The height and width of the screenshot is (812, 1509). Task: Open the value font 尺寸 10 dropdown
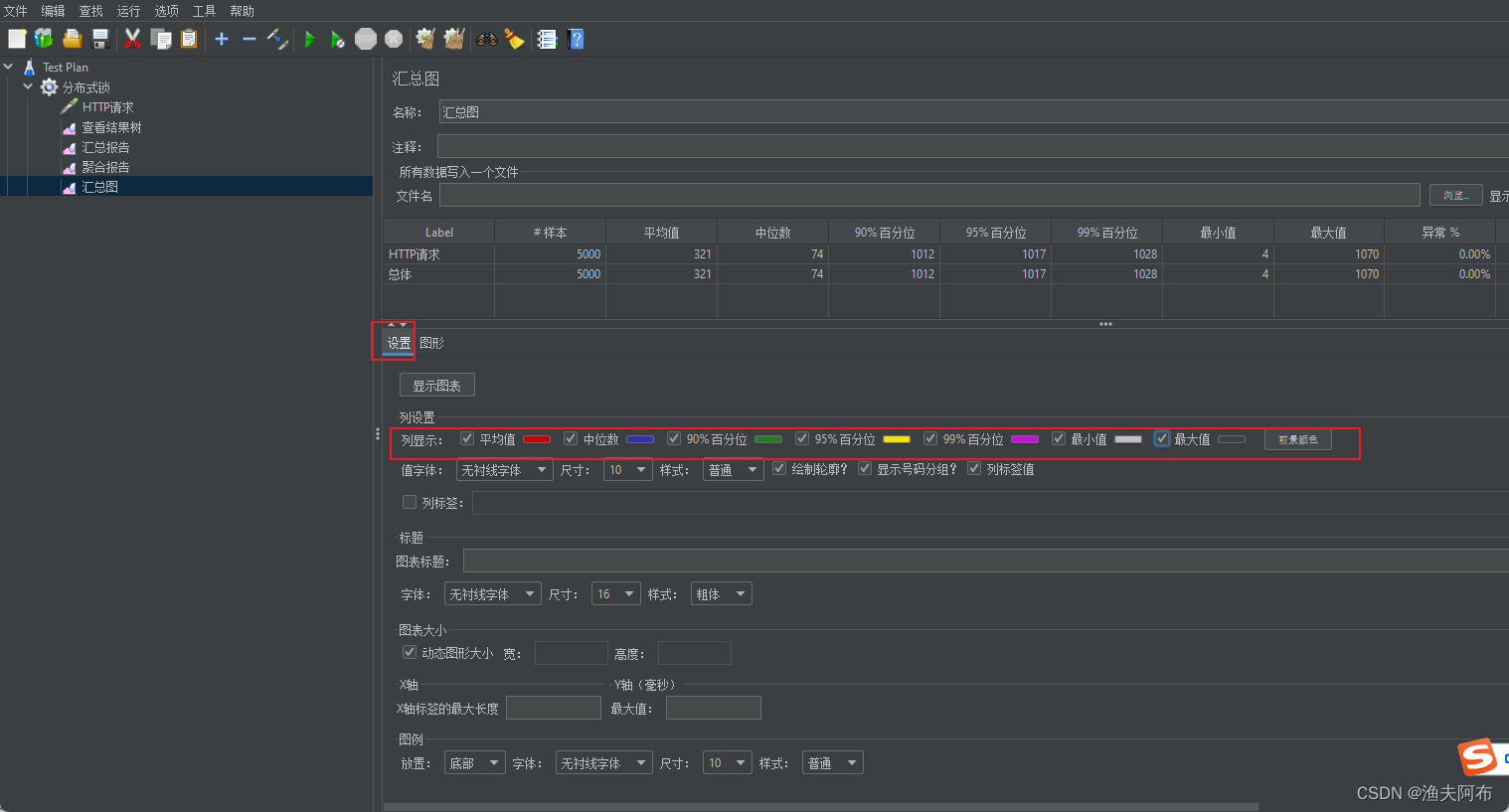click(628, 469)
